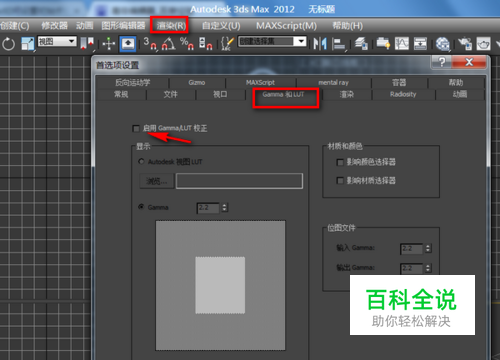Open Edit Named Selection Sets icon

tap(227, 44)
